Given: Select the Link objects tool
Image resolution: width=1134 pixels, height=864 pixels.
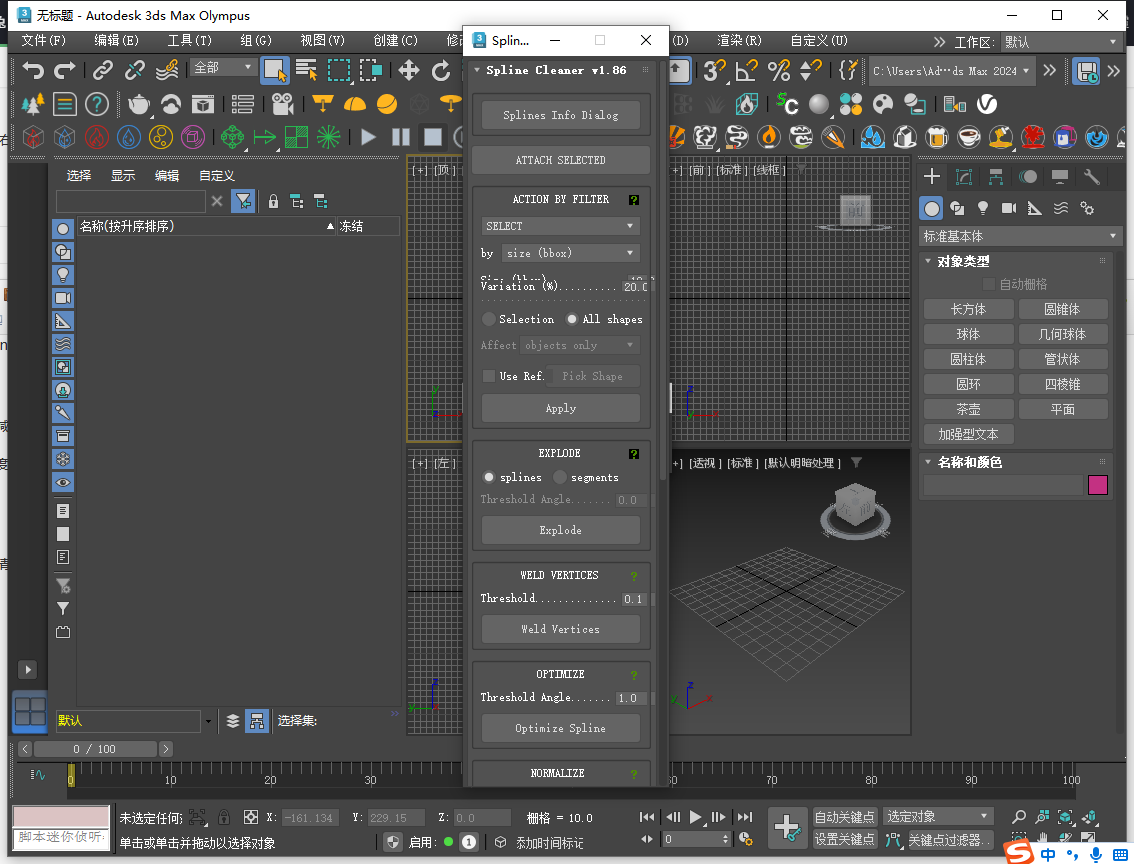Looking at the screenshot, I should coord(103,71).
